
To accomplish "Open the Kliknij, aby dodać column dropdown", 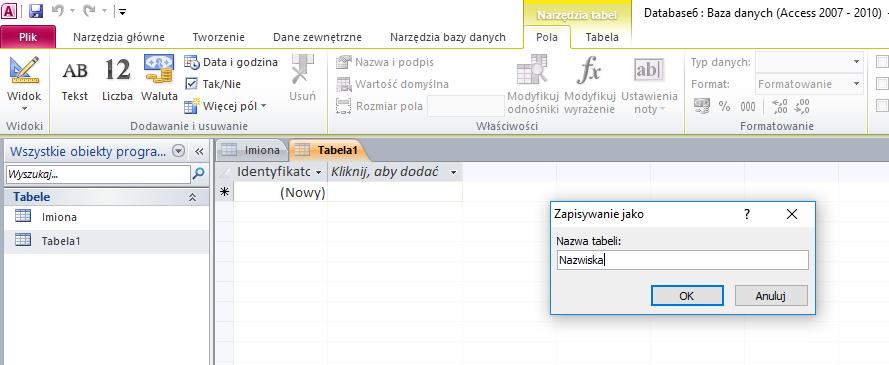I will coord(453,172).
